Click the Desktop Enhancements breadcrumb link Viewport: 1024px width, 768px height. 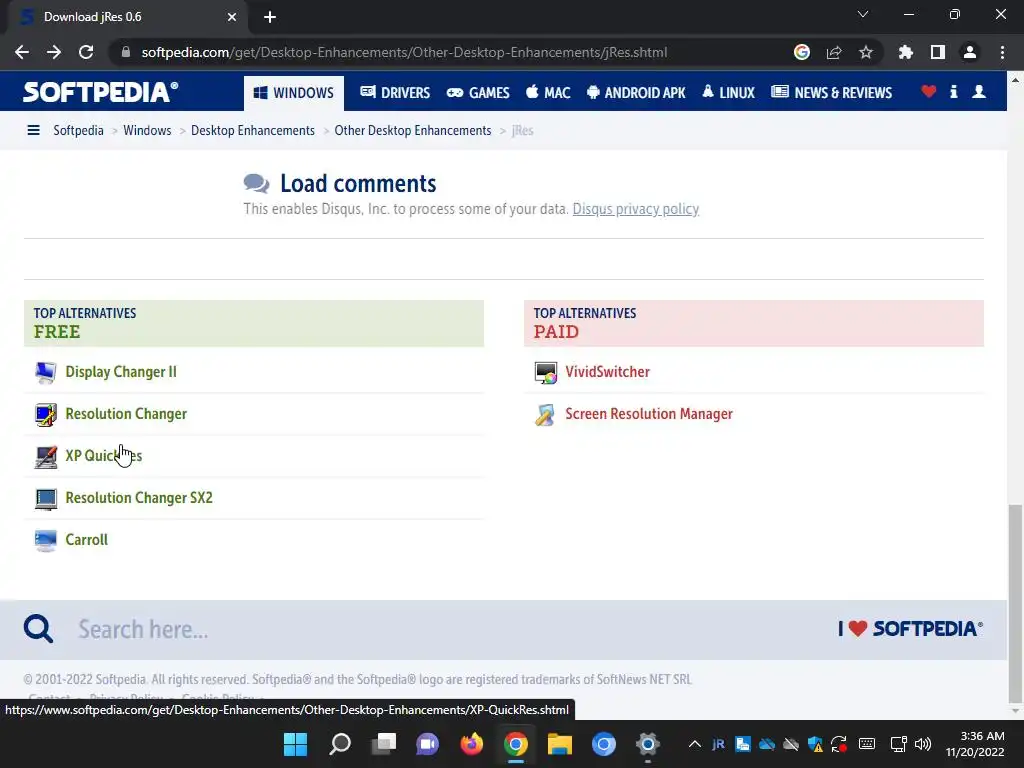pos(253,131)
